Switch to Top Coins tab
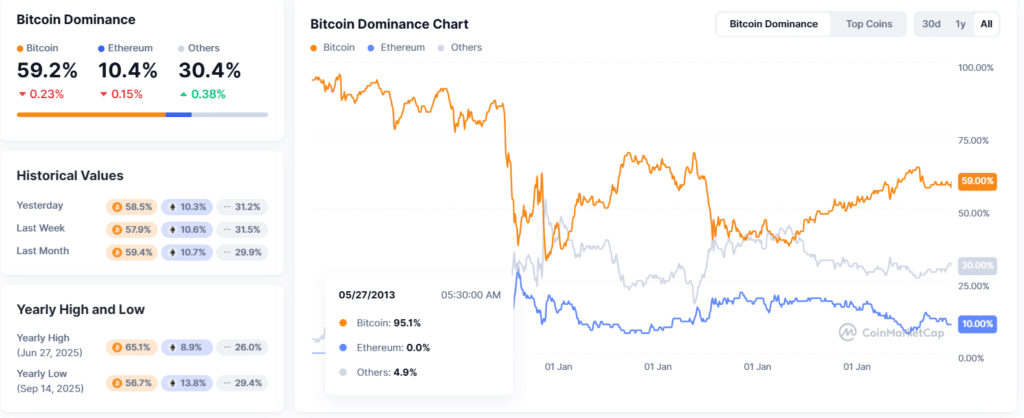The width and height of the screenshot is (1024, 418). 868,24
